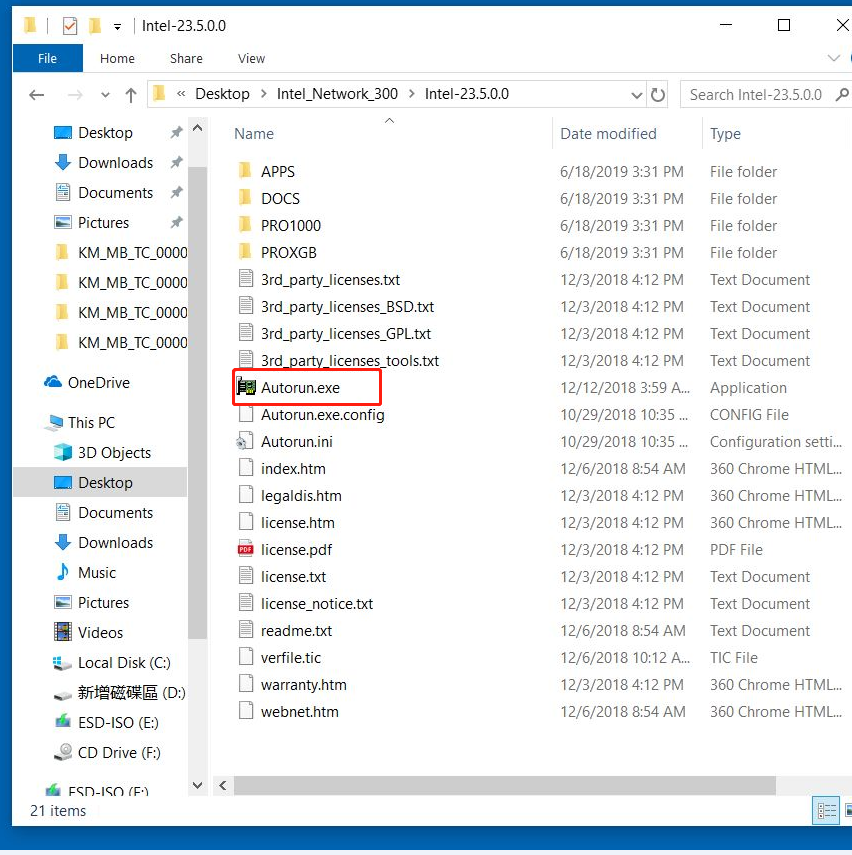Expand the ribbon with the chevron
This screenshot has width=852, height=855.
(835, 59)
